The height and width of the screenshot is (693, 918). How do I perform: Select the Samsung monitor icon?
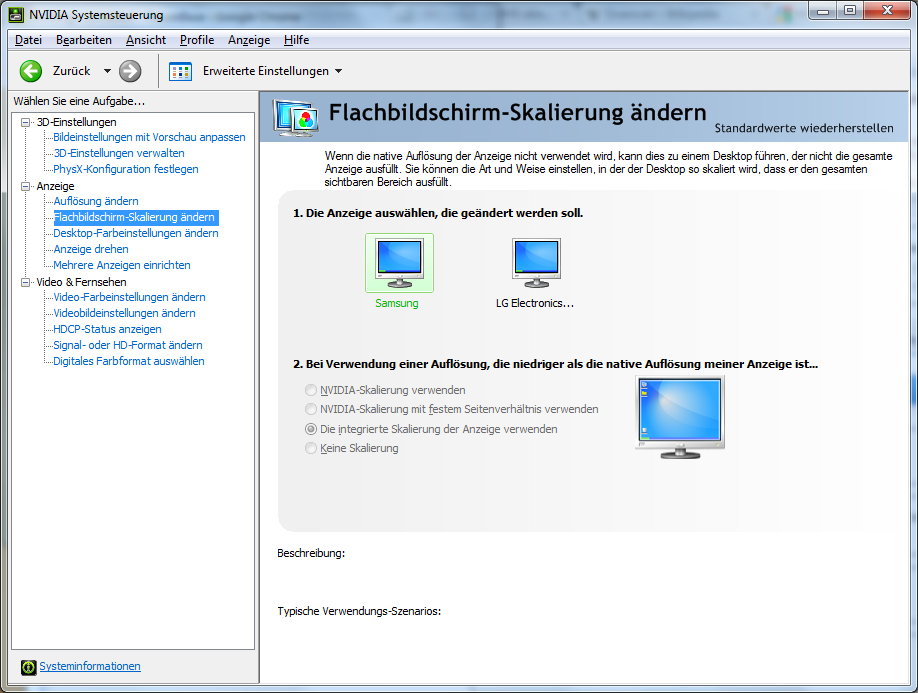pos(399,263)
